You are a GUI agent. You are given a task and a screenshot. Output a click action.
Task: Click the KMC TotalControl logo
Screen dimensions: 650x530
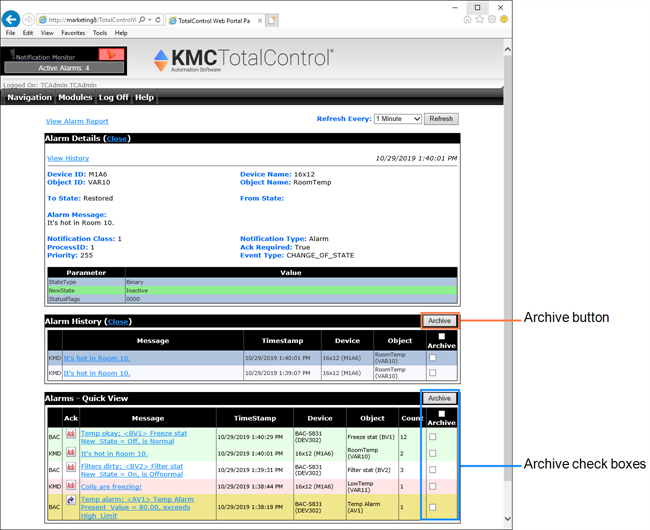tap(243, 60)
